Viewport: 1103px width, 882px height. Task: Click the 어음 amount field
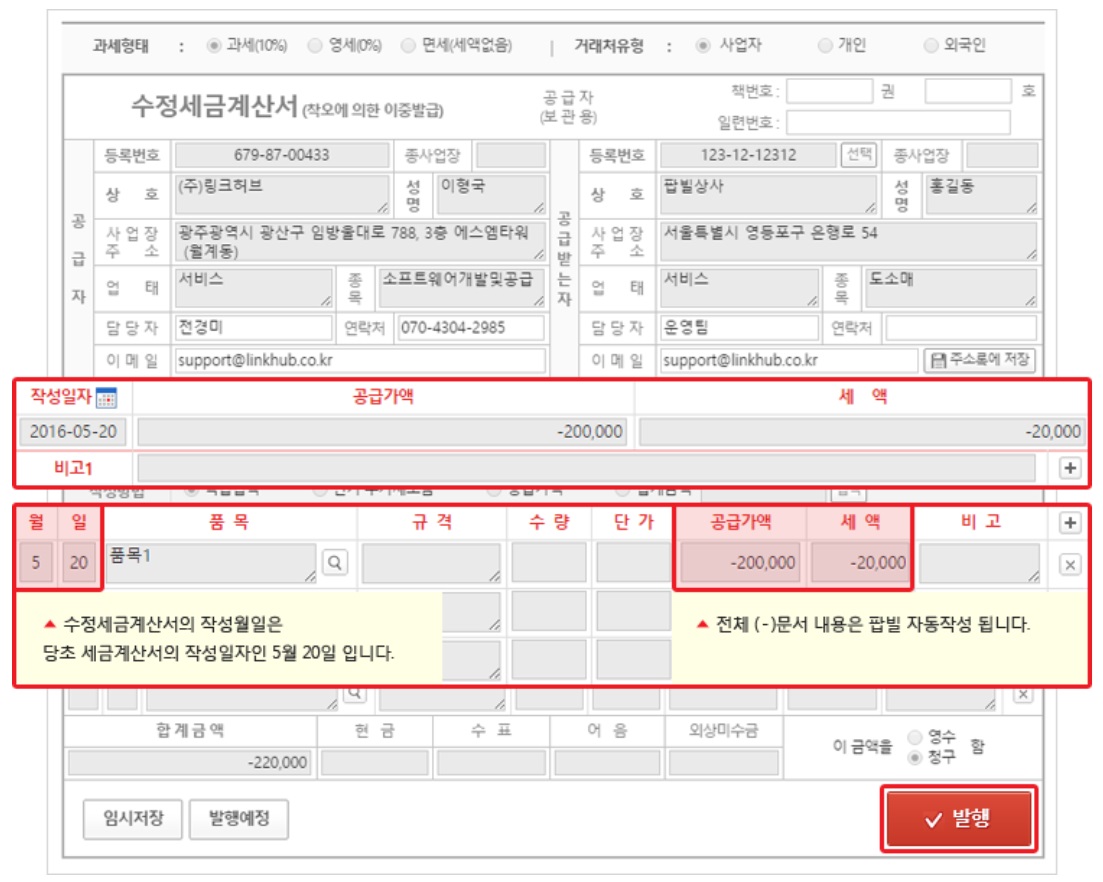607,762
